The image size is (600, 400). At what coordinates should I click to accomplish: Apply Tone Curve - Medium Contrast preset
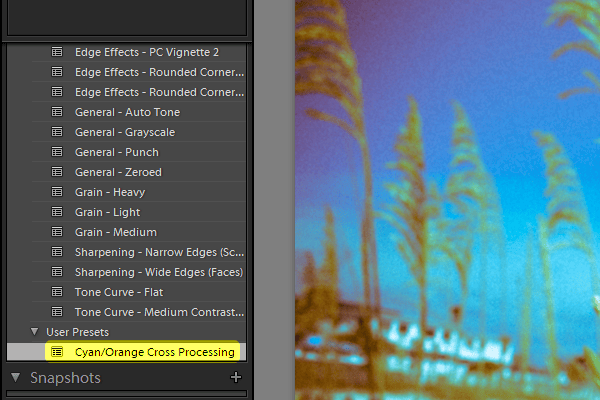click(159, 312)
